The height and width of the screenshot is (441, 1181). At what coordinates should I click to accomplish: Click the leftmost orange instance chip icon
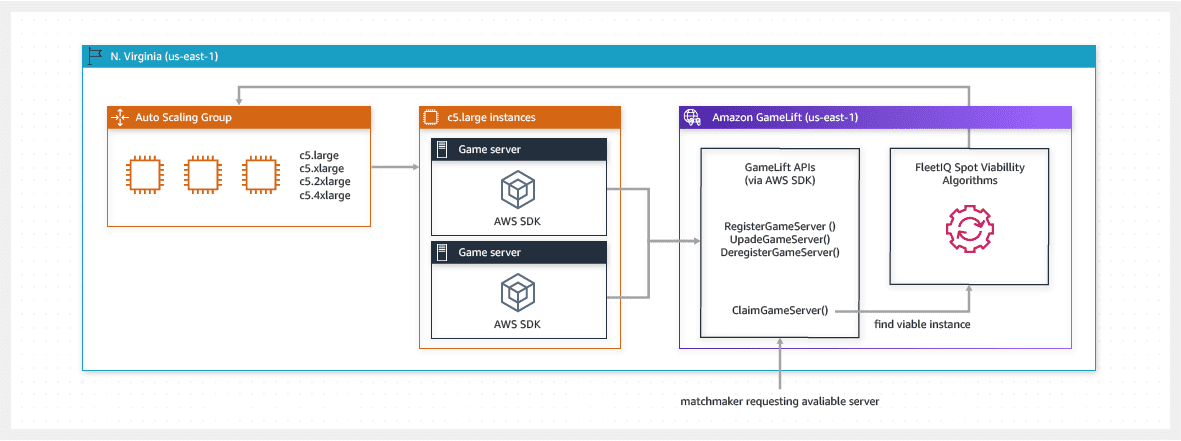click(144, 175)
